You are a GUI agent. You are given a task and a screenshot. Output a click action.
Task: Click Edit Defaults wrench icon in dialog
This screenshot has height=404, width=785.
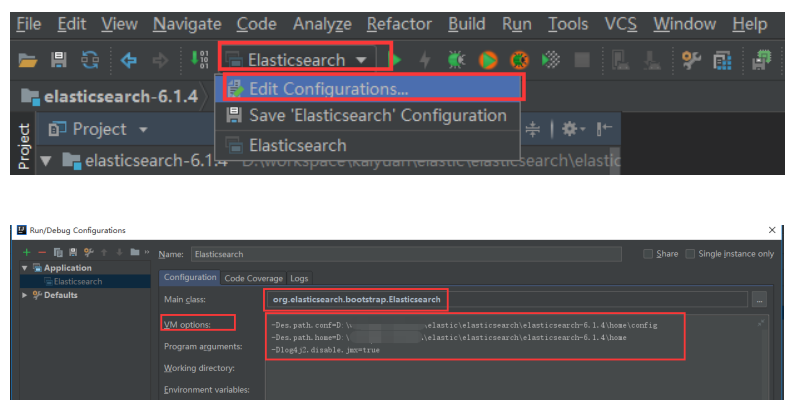click(89, 252)
